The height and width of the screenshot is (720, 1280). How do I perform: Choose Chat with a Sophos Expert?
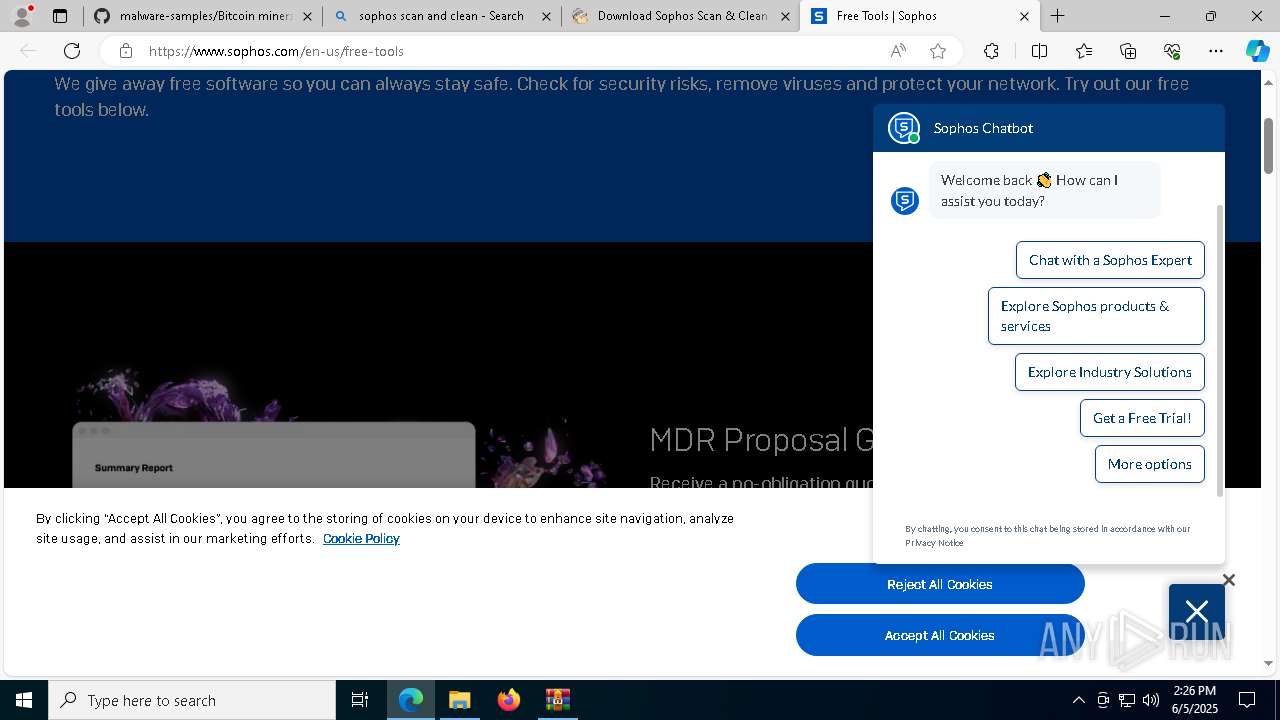(x=1110, y=260)
